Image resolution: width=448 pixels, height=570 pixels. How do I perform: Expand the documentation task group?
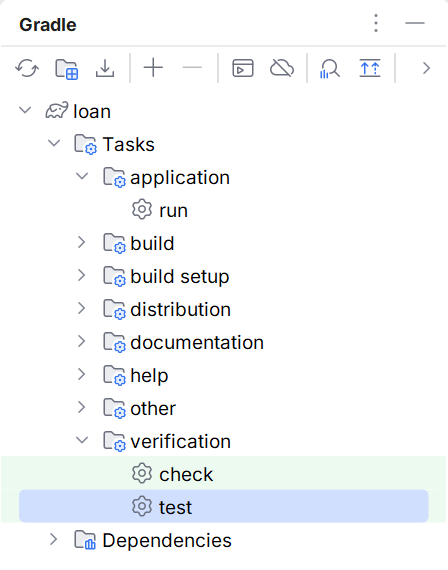pos(82,341)
